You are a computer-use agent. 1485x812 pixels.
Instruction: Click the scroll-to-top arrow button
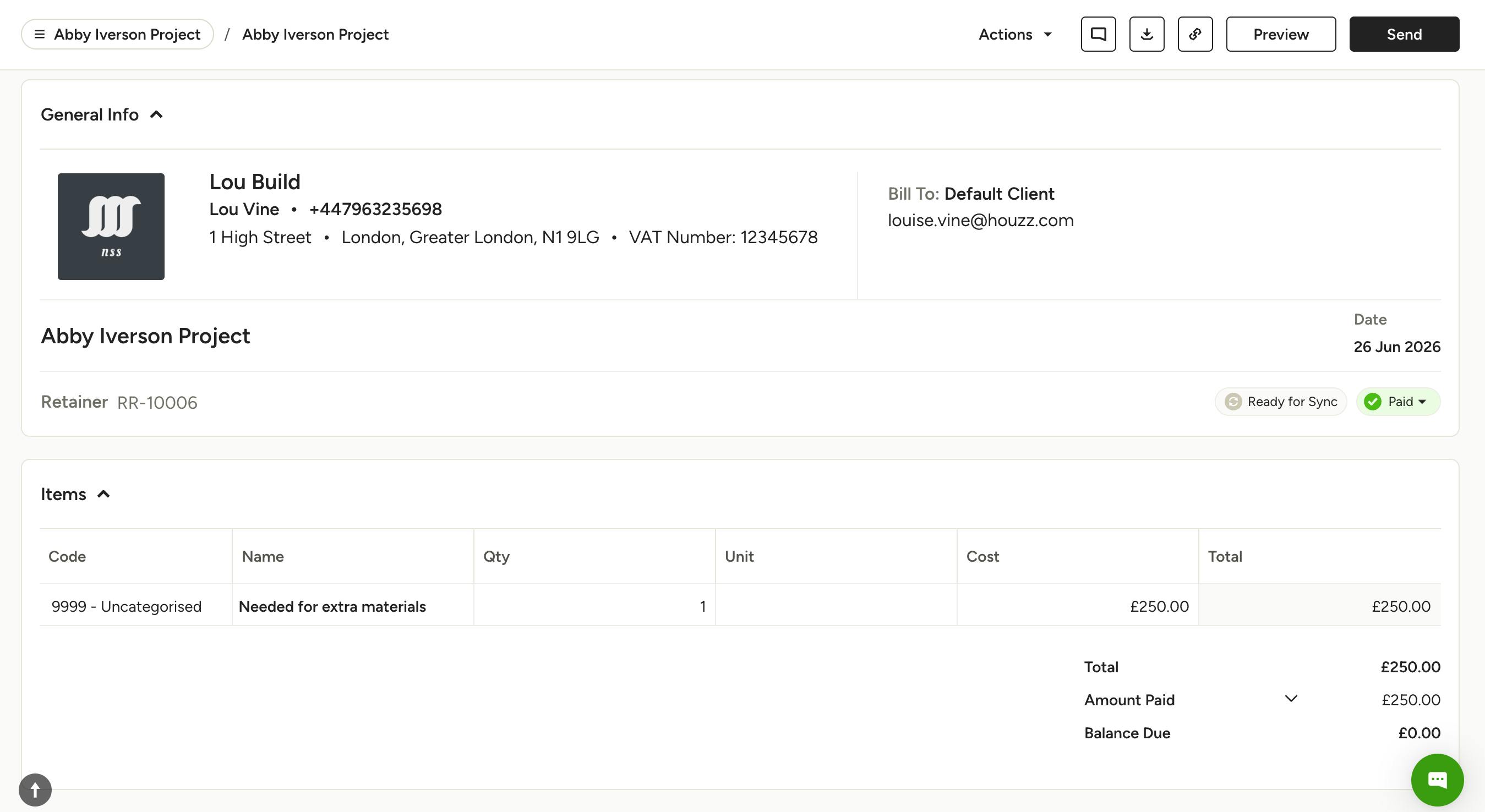(35, 789)
